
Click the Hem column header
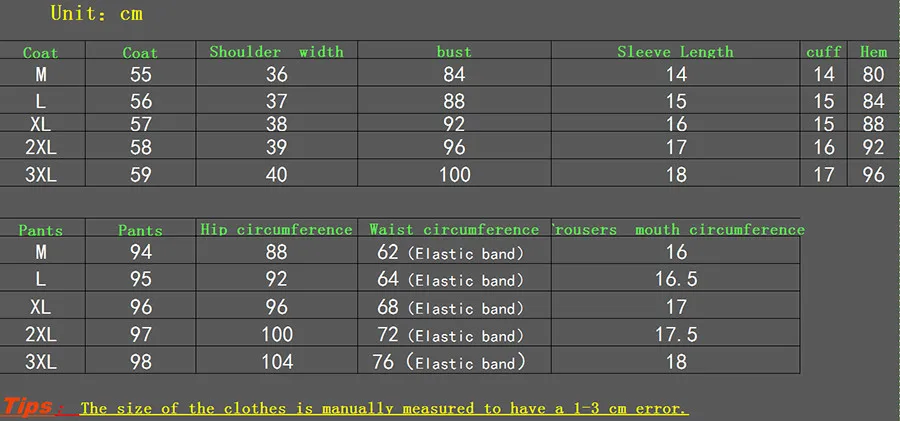(x=874, y=52)
